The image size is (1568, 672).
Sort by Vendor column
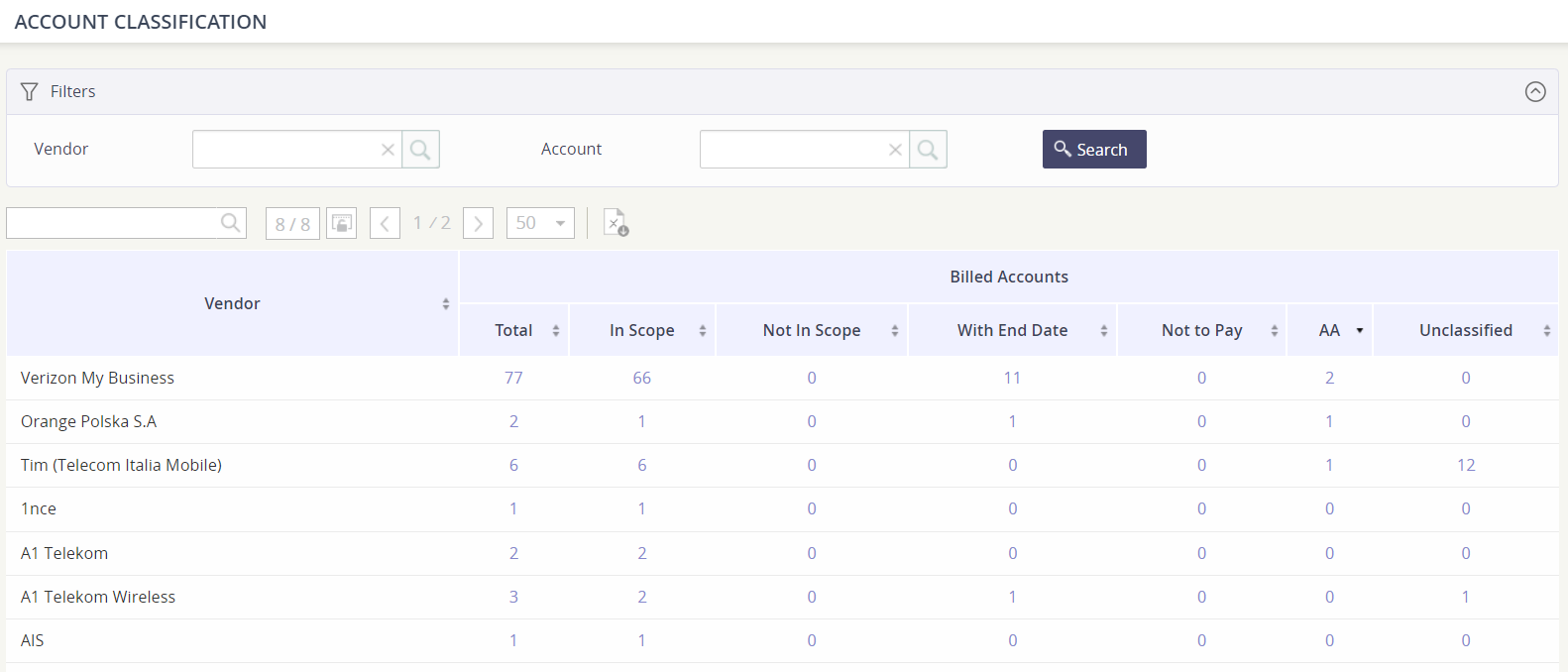446,304
